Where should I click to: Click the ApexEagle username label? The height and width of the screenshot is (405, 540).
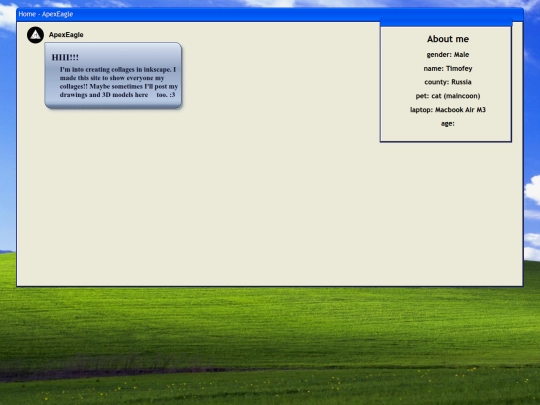point(66,35)
